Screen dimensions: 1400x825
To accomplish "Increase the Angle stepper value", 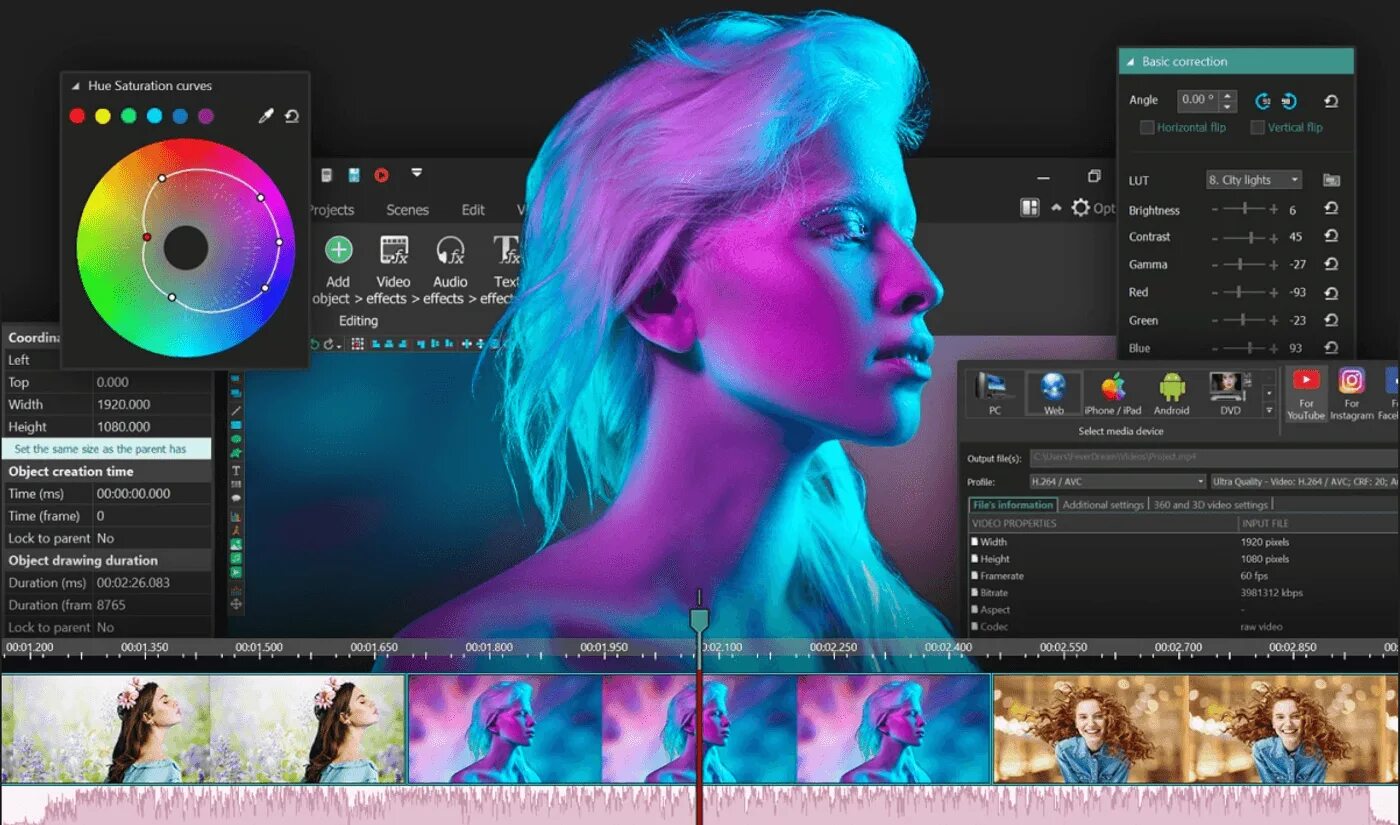I will (x=1228, y=95).
